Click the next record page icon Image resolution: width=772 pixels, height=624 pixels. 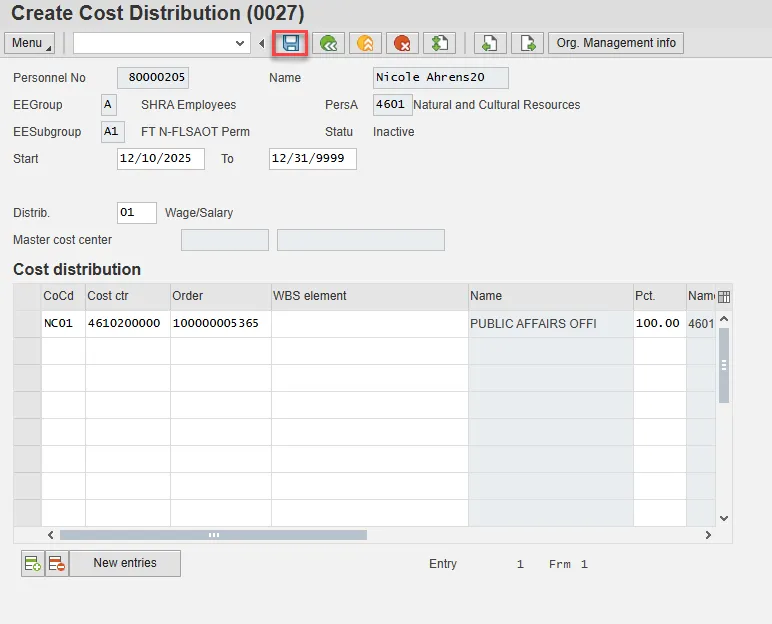[x=526, y=43]
